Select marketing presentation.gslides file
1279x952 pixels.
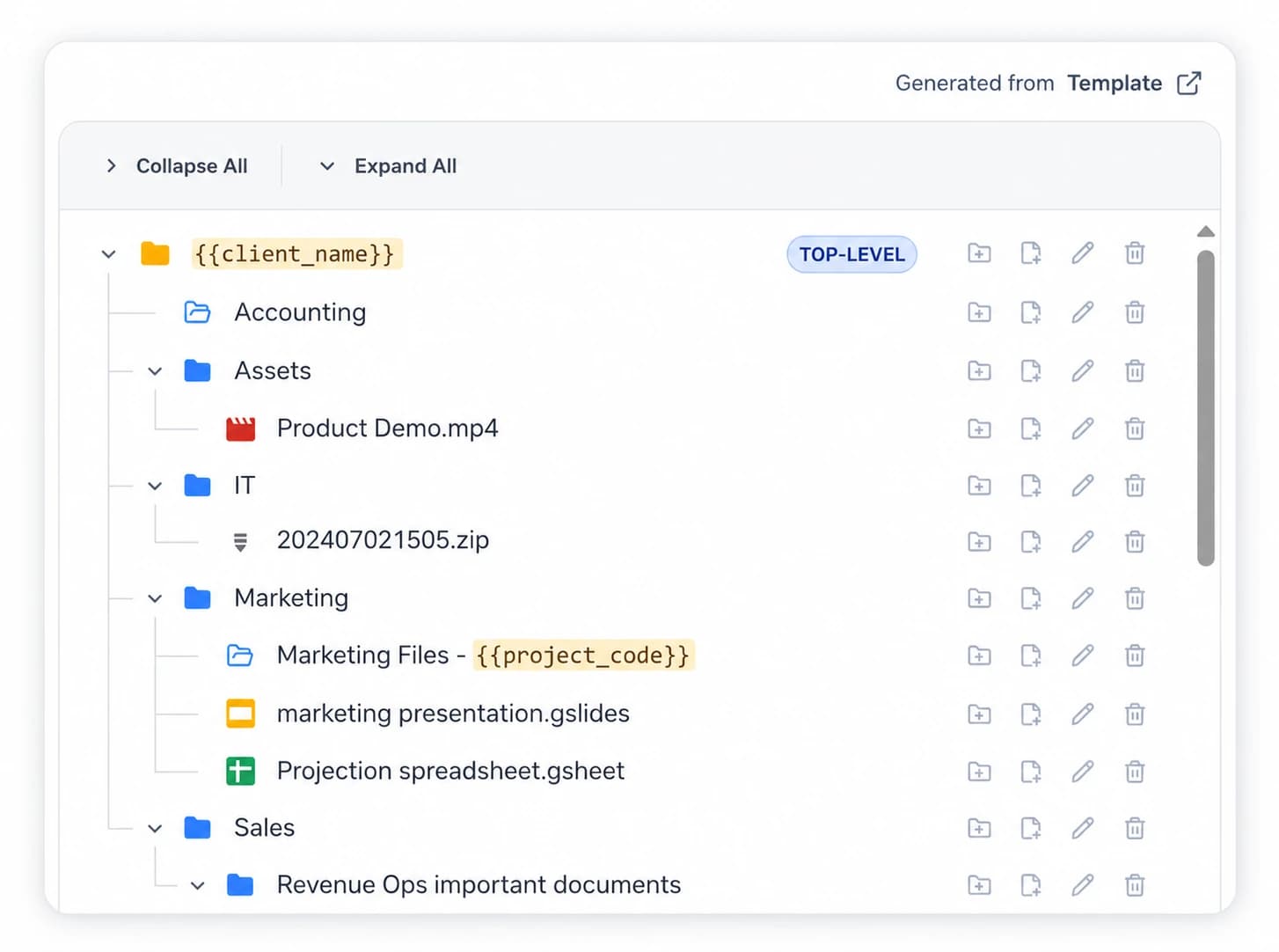point(453,714)
